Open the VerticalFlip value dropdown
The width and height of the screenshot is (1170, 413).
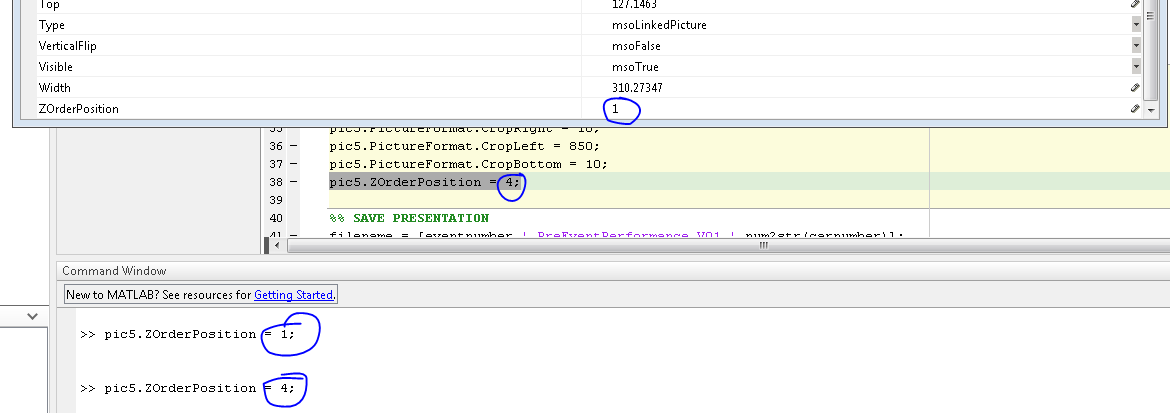pos(1136,46)
